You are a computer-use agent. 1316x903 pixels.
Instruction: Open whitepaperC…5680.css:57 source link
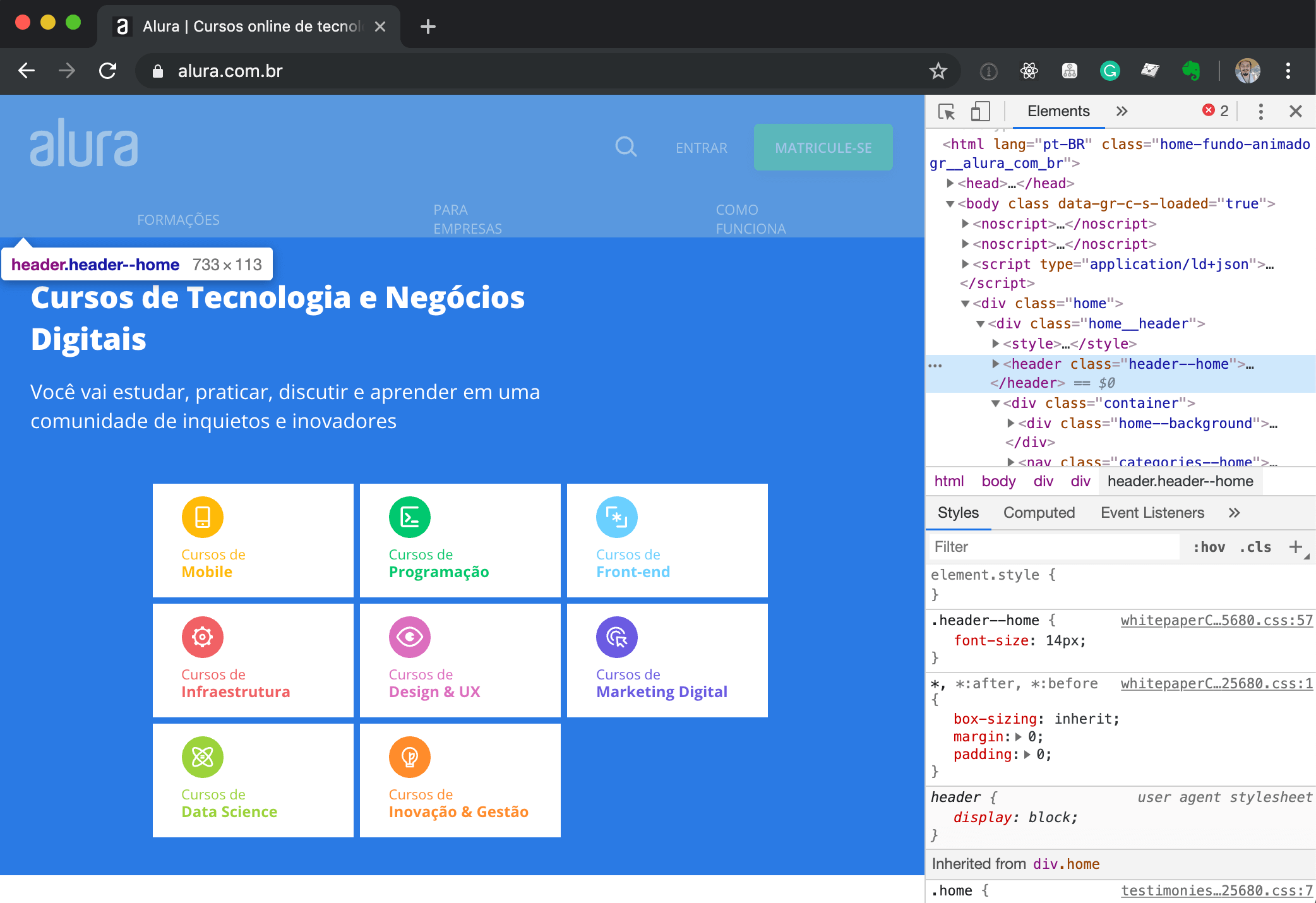(x=1216, y=621)
